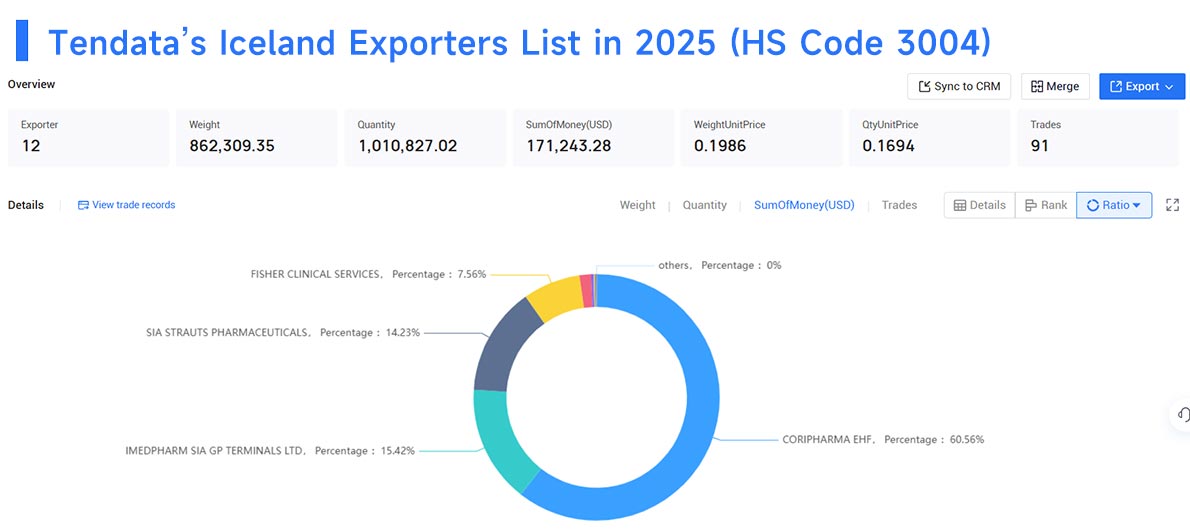Open the Ratio chart type dropdown
Viewport: 1190px width, 530px height.
click(1114, 205)
